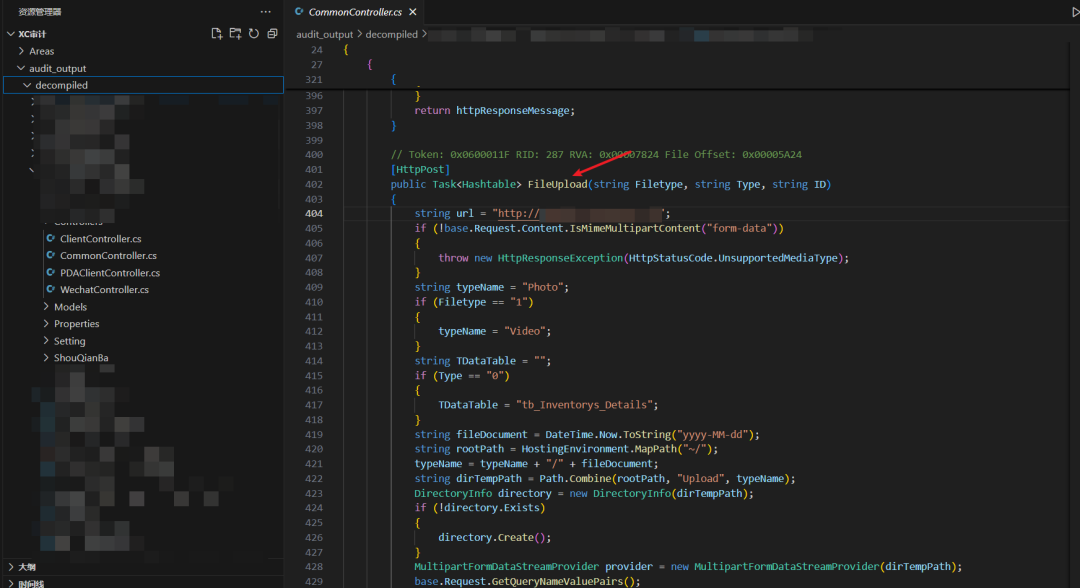The height and width of the screenshot is (588, 1080).
Task: Expand the Models folder
Action: pyautogui.click(x=46, y=306)
